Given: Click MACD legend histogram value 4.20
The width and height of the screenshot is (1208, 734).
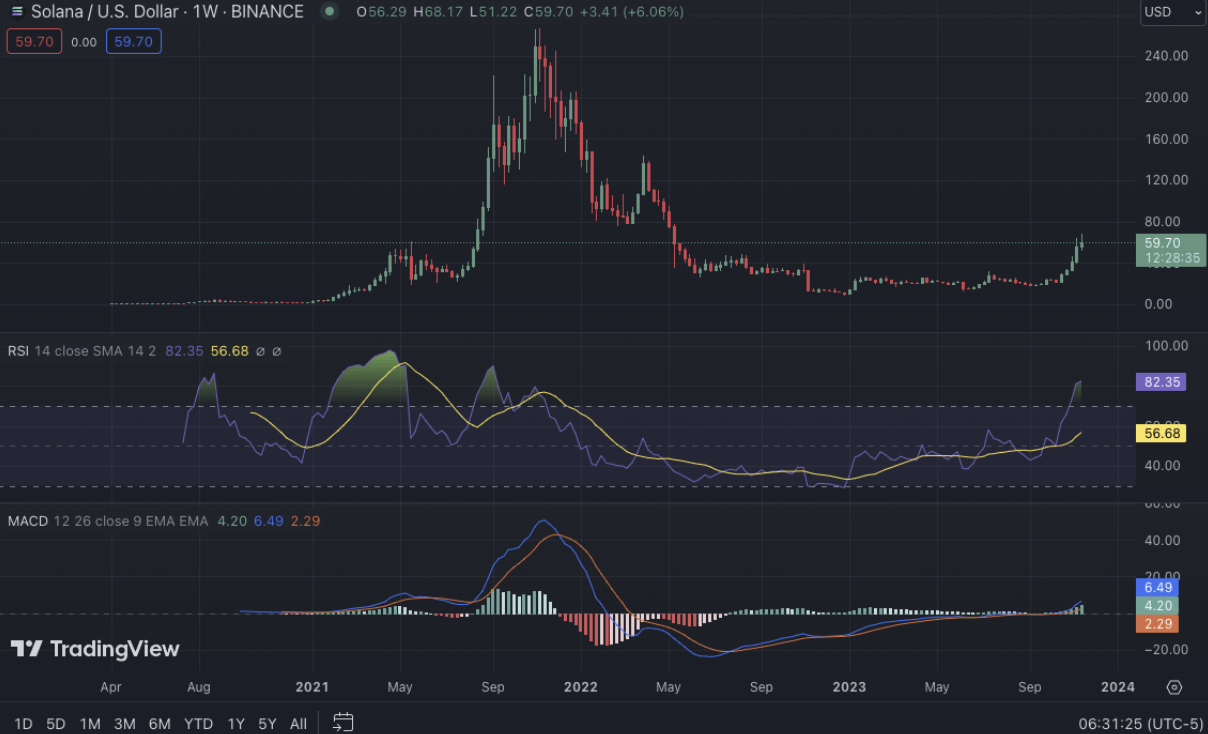Looking at the screenshot, I should pyautogui.click(x=232, y=521).
